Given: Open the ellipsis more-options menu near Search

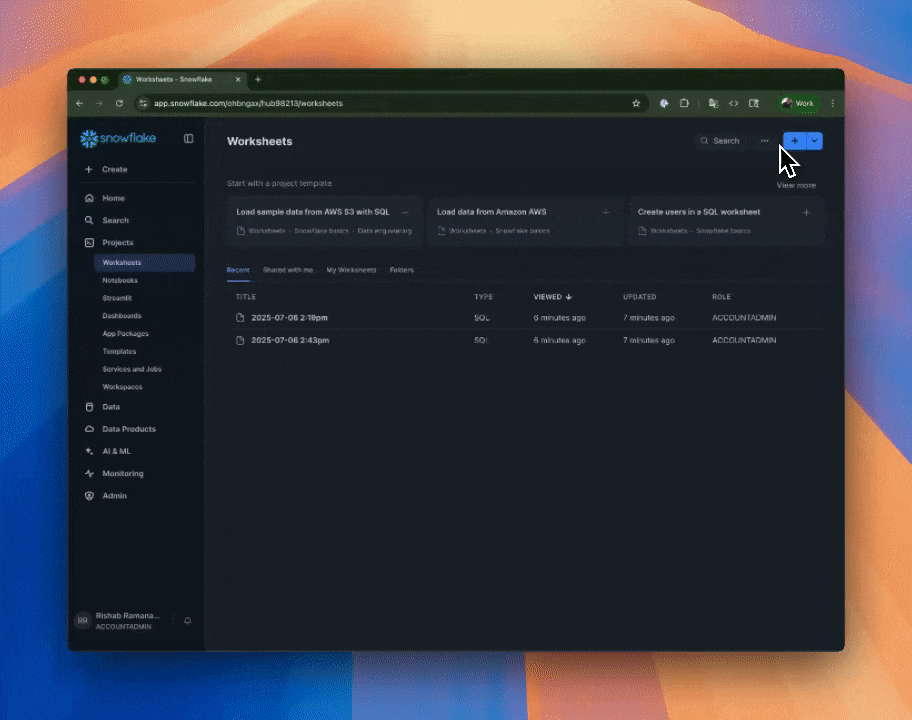Looking at the screenshot, I should (x=763, y=141).
